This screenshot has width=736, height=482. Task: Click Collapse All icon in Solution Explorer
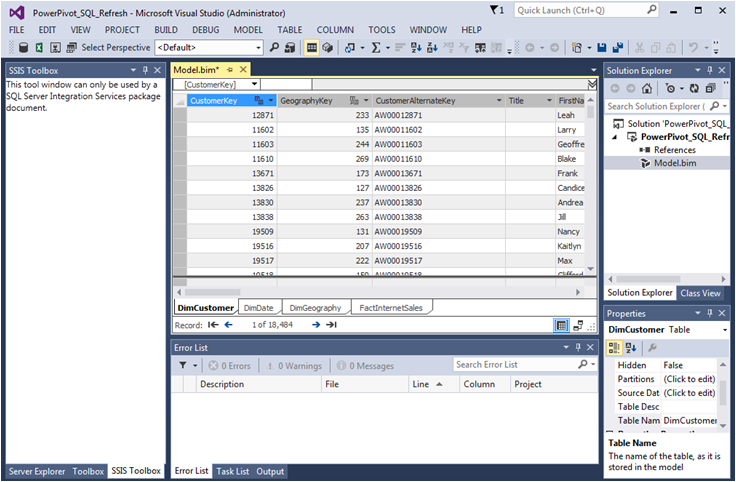711,88
